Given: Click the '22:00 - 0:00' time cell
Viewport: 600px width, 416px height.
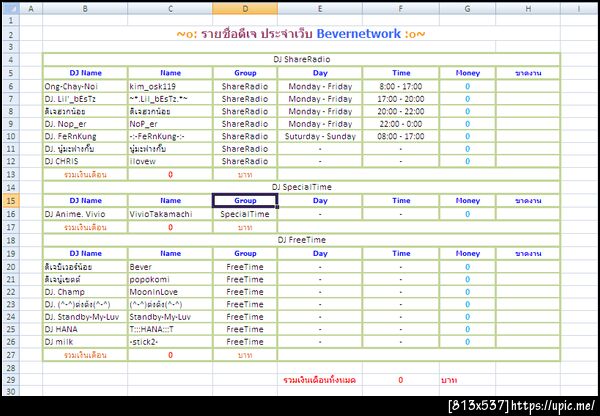Looking at the screenshot, I should 401,124.
